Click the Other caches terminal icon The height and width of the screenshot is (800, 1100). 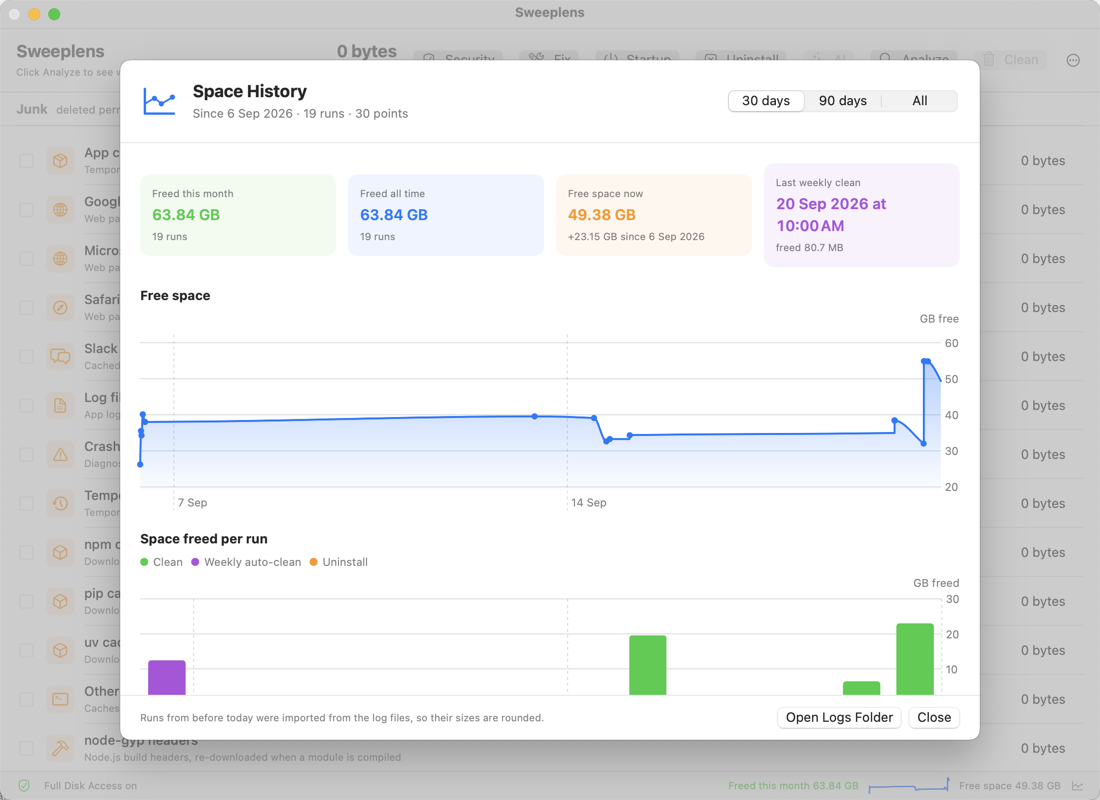pos(60,699)
